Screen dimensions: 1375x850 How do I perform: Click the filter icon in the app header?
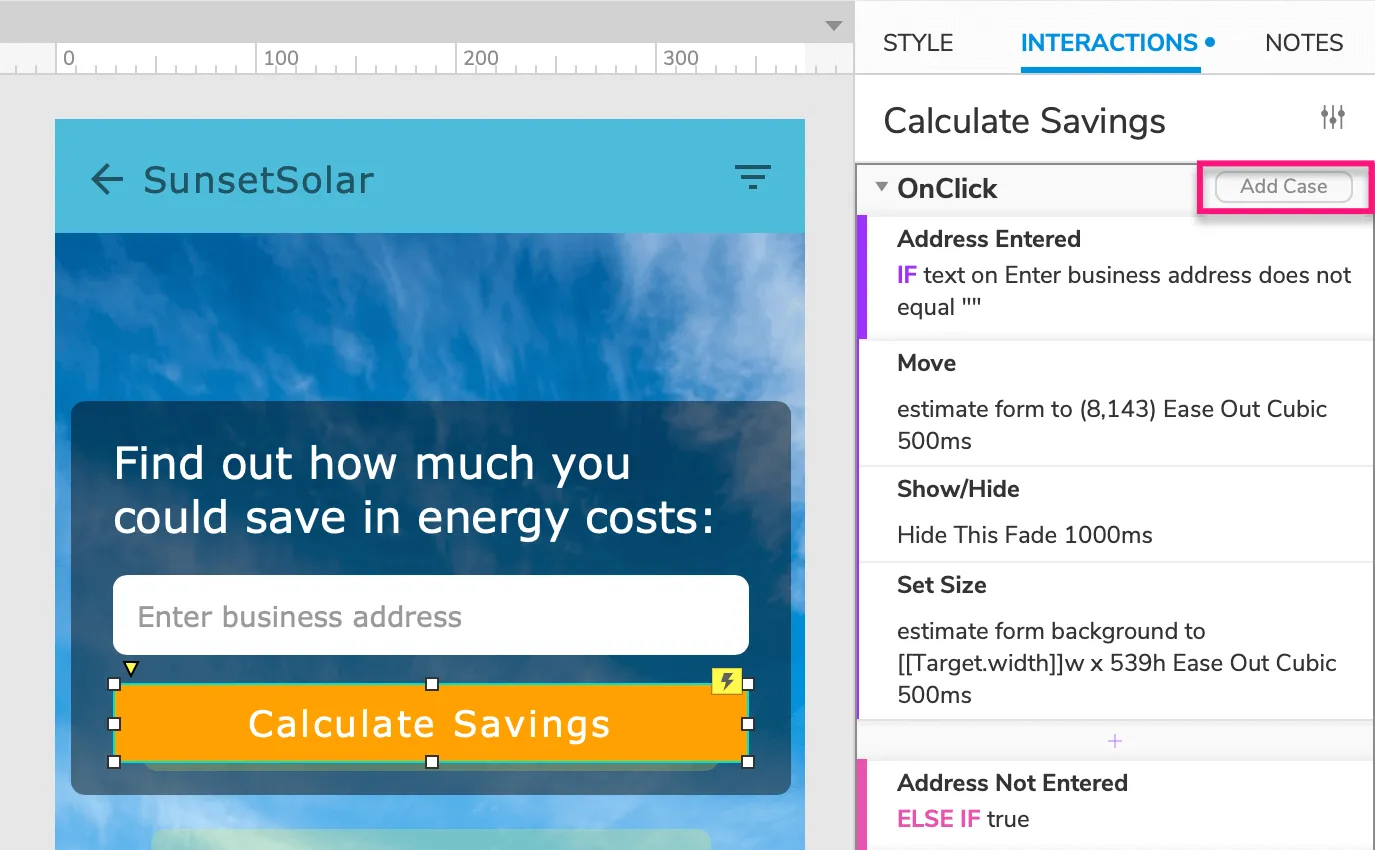753,178
